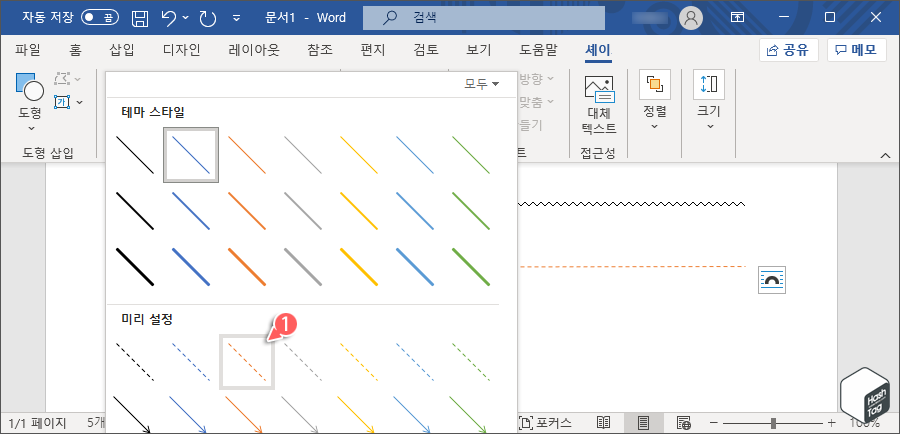Click the zoom in plus button
The height and width of the screenshot is (434, 900).
832,423
